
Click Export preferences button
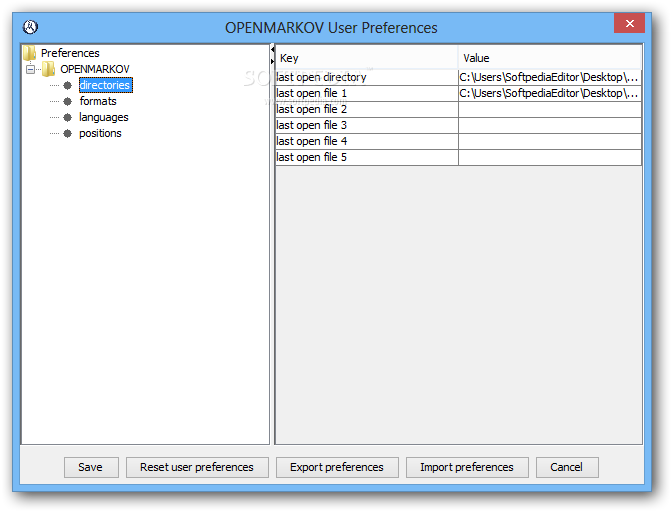[337, 467]
